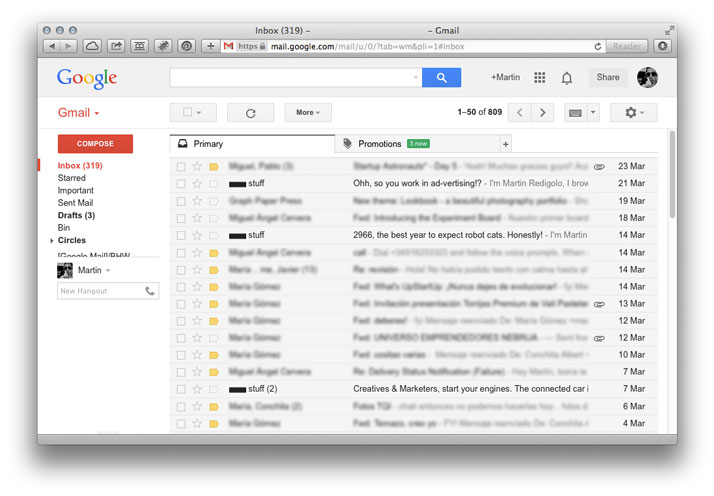
Task: Click the importance marker on the 'Ohh, so you work' email
Action: 214,184
